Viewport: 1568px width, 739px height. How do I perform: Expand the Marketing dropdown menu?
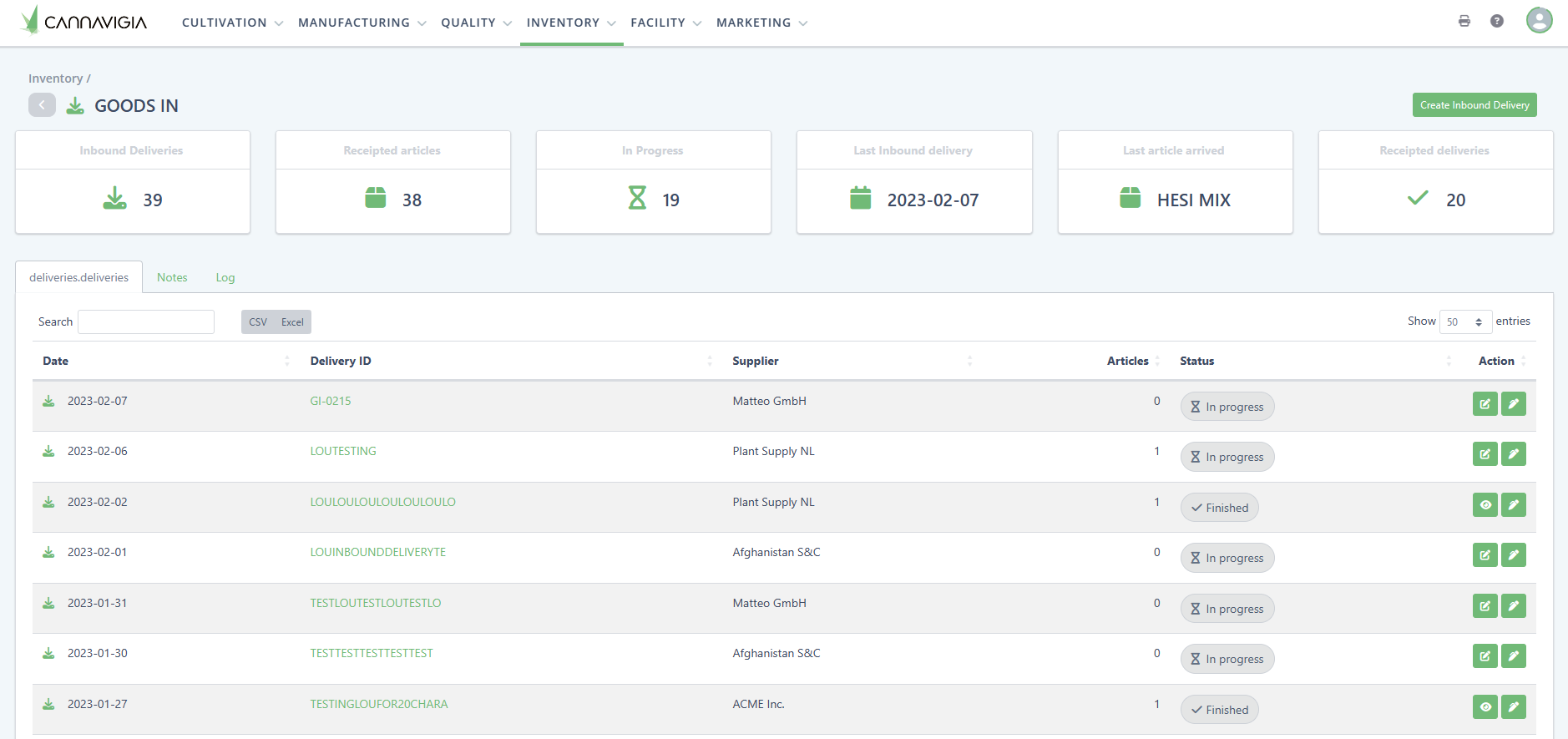click(761, 23)
